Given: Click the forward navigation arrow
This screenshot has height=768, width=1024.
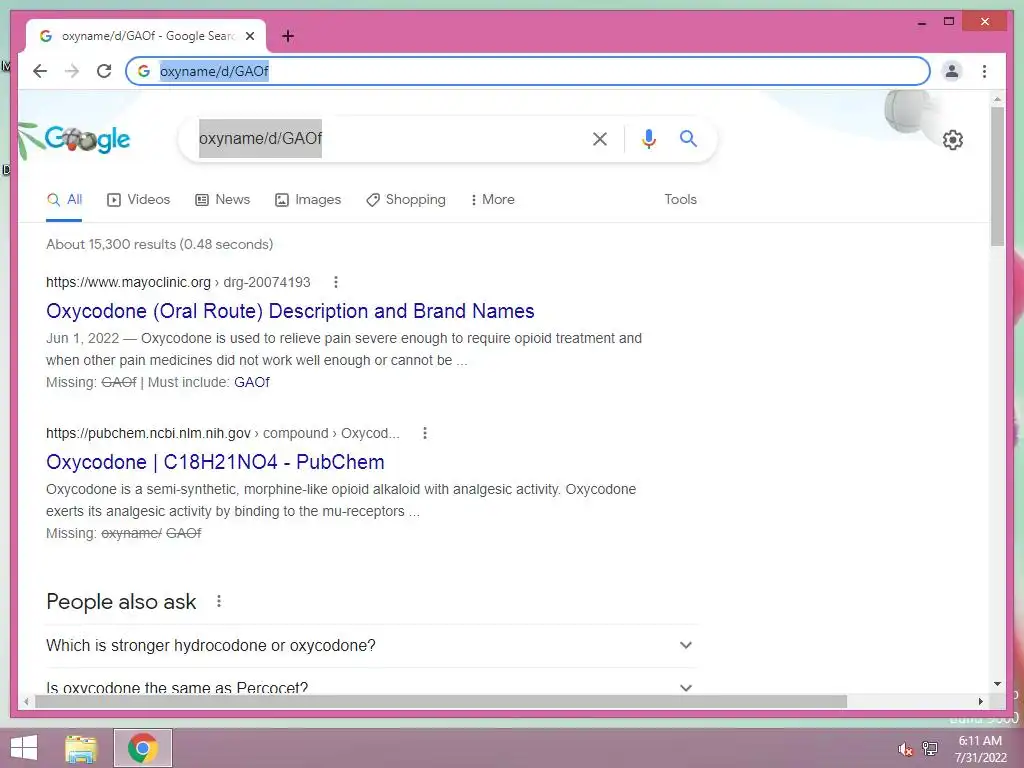Looking at the screenshot, I should pos(72,71).
